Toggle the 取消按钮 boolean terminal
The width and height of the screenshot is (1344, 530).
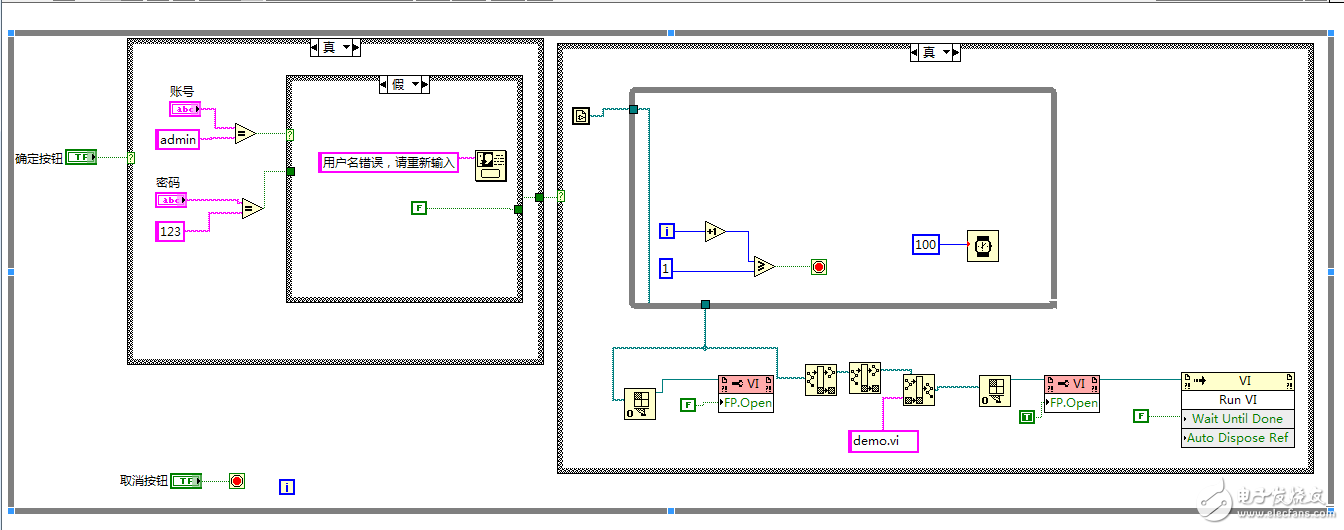(x=186, y=481)
